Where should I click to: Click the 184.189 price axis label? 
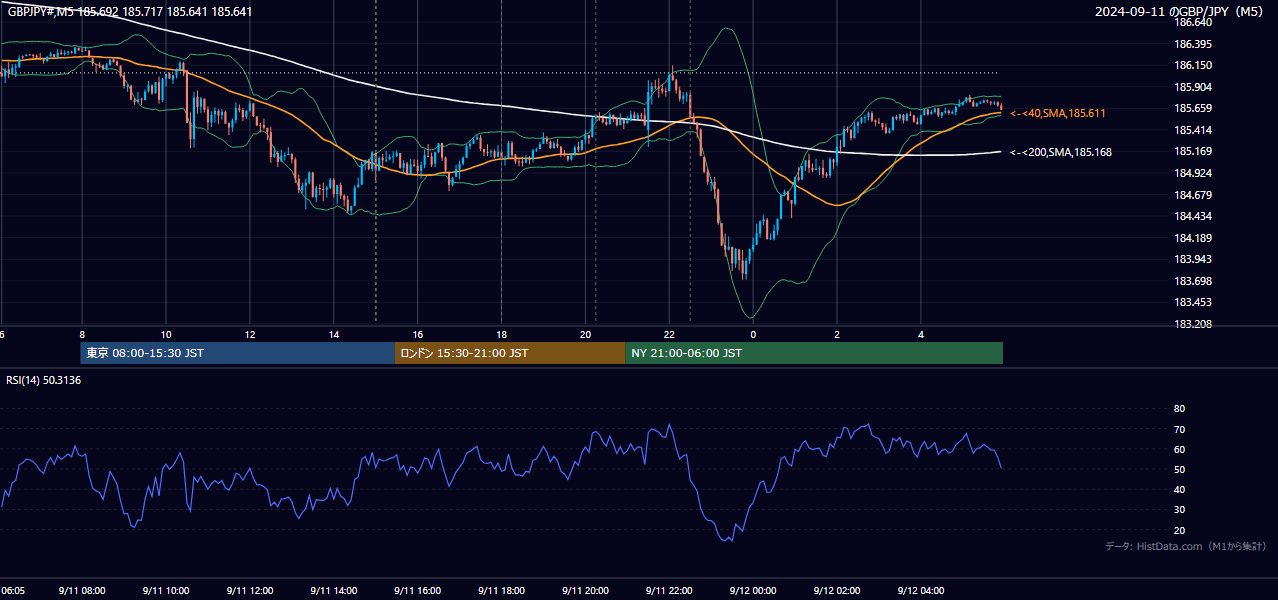point(1193,238)
